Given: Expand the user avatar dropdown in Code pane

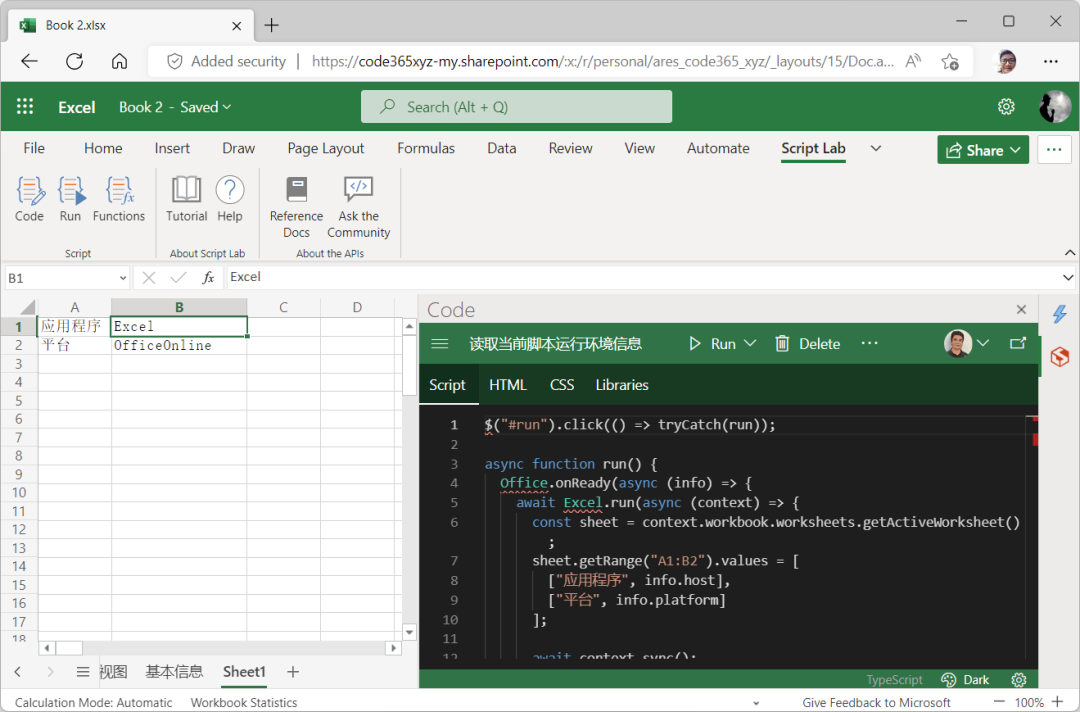Looking at the screenshot, I should (983, 343).
